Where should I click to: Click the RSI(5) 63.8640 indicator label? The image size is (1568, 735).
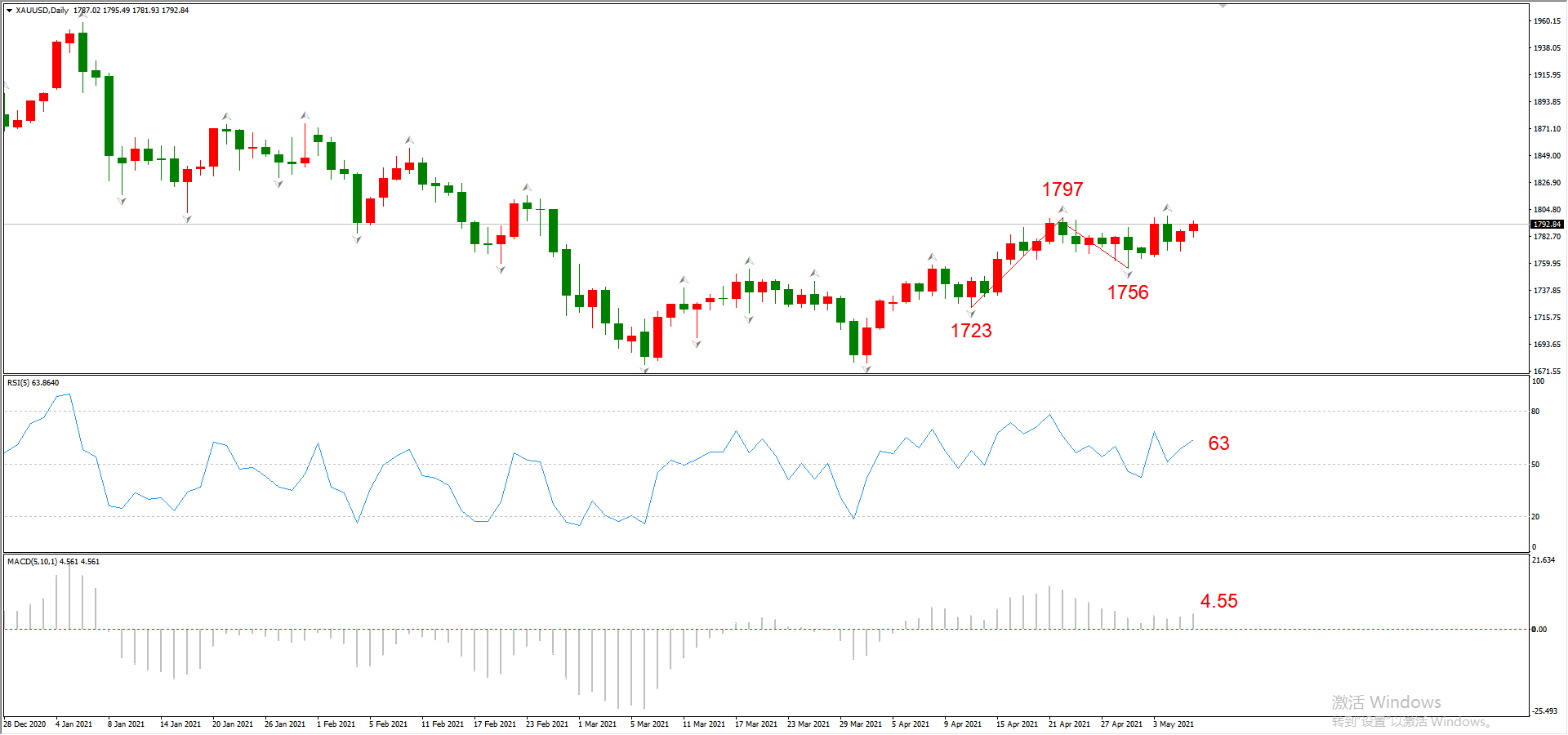[33, 383]
